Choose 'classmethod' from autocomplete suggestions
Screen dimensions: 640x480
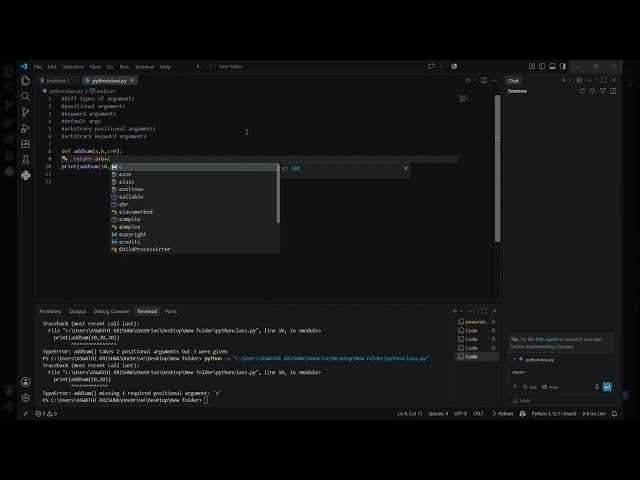click(x=195, y=212)
